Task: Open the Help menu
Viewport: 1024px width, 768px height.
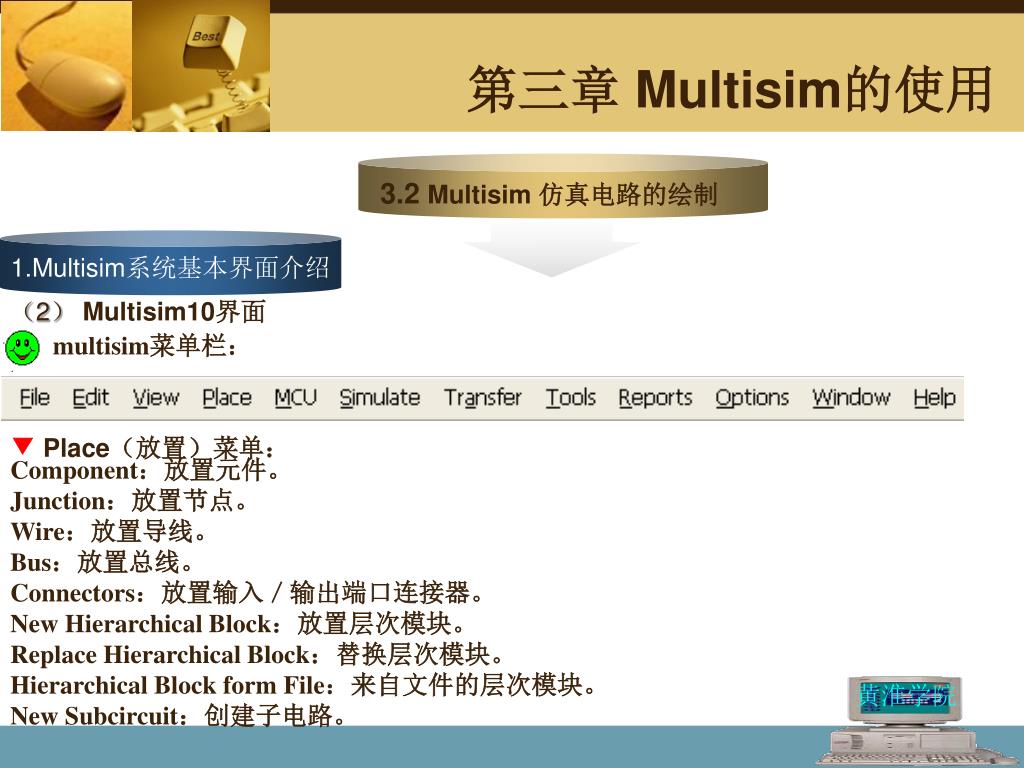Action: (934, 398)
